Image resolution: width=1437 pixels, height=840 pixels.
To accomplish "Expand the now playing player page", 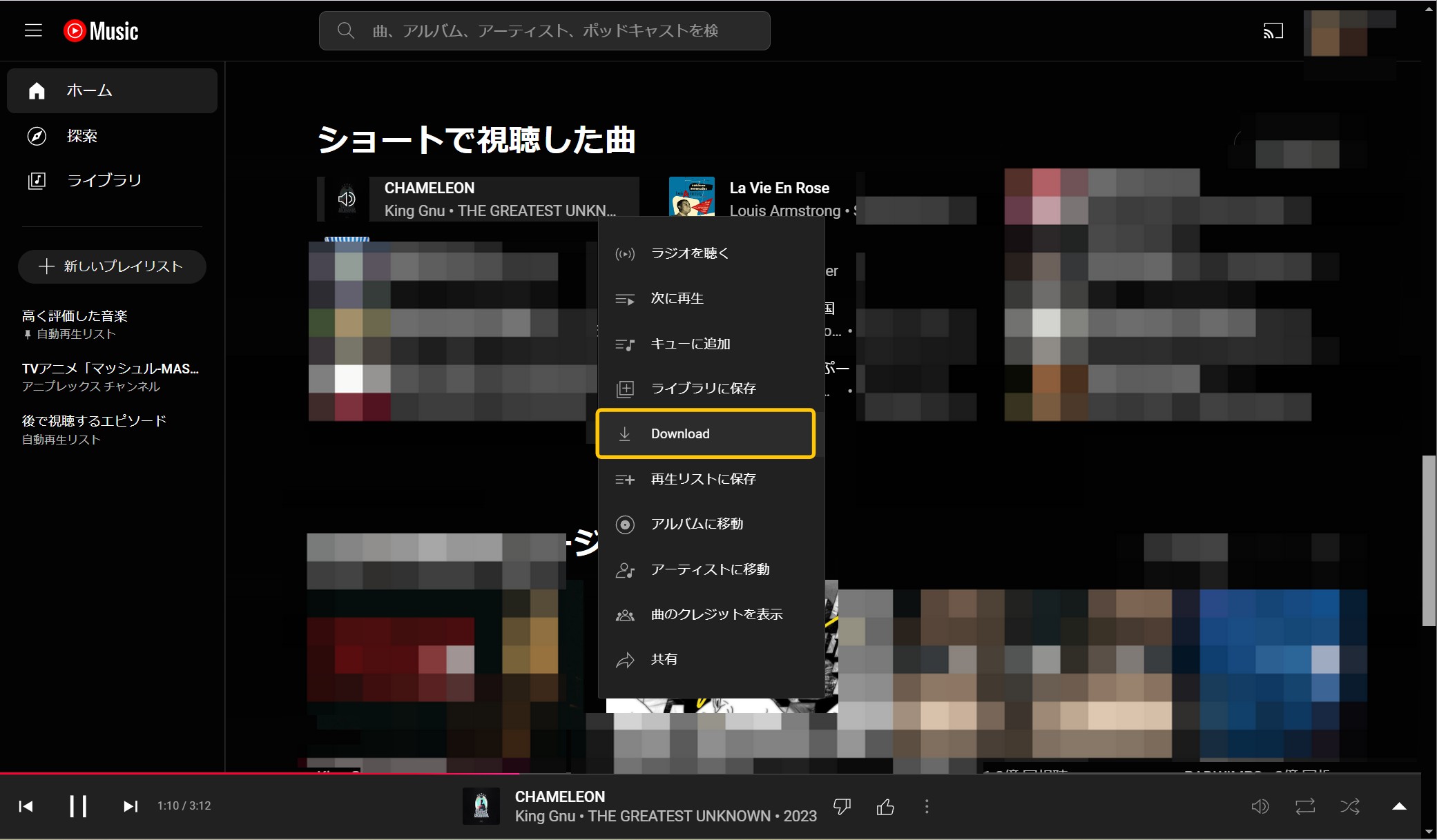I will [x=1399, y=806].
